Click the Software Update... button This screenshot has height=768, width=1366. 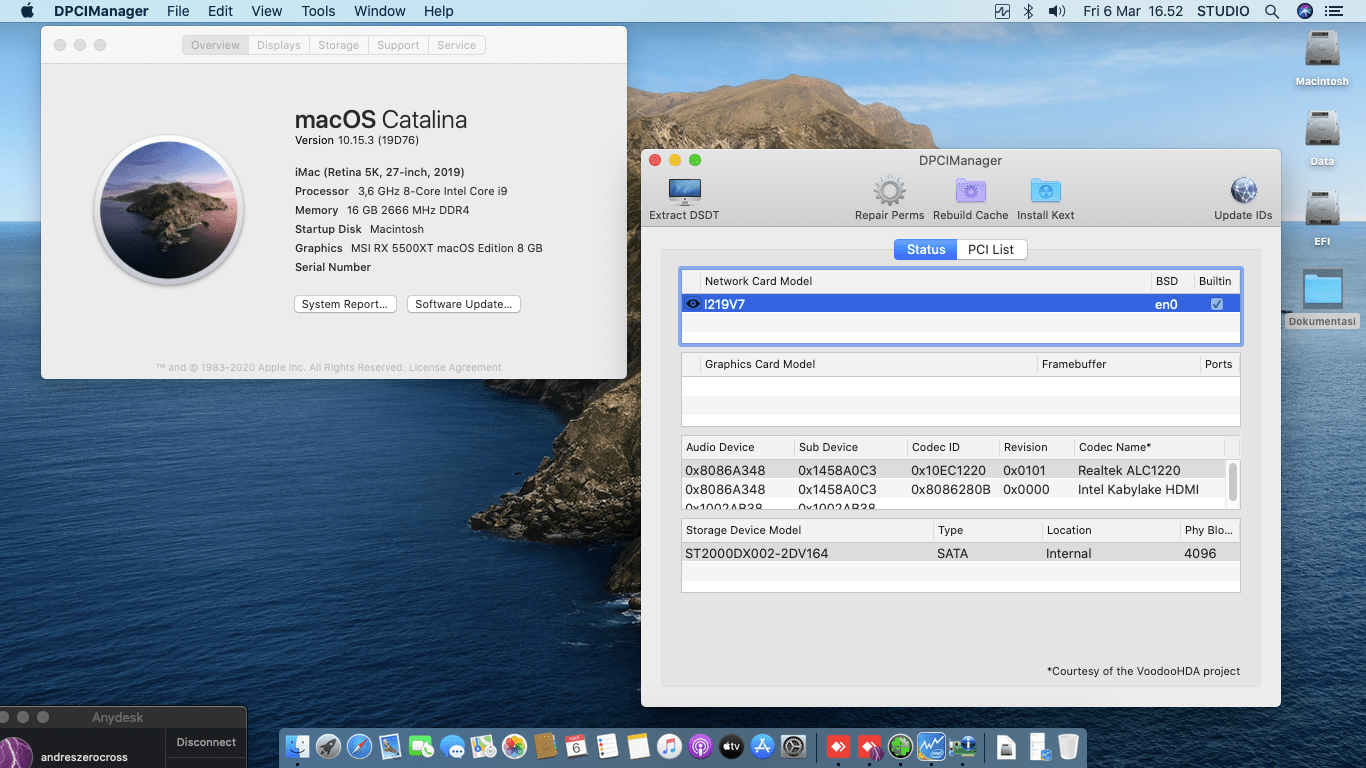[464, 304]
